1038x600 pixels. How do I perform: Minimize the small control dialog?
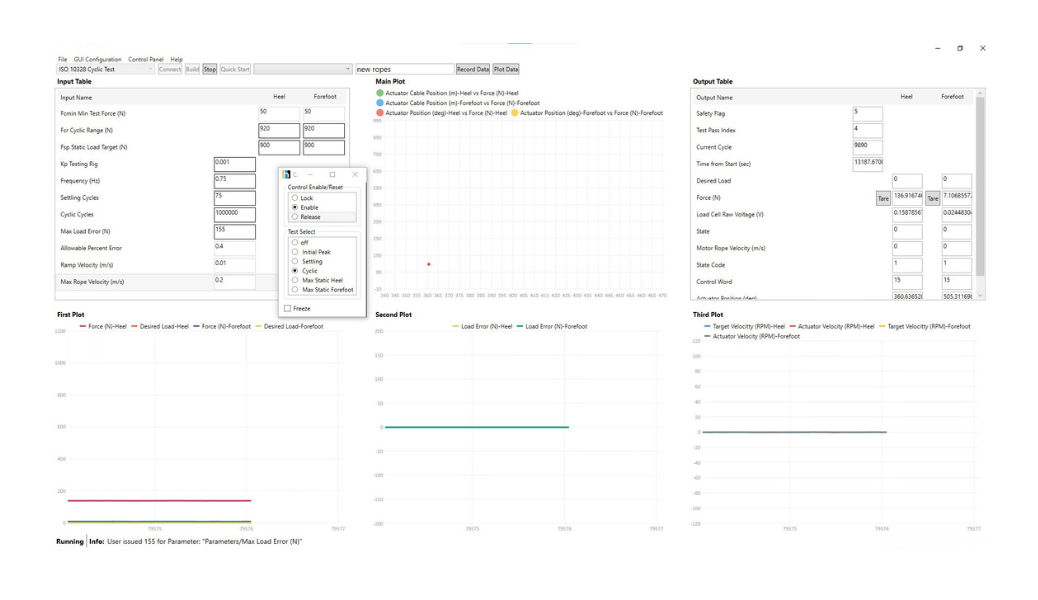click(310, 175)
